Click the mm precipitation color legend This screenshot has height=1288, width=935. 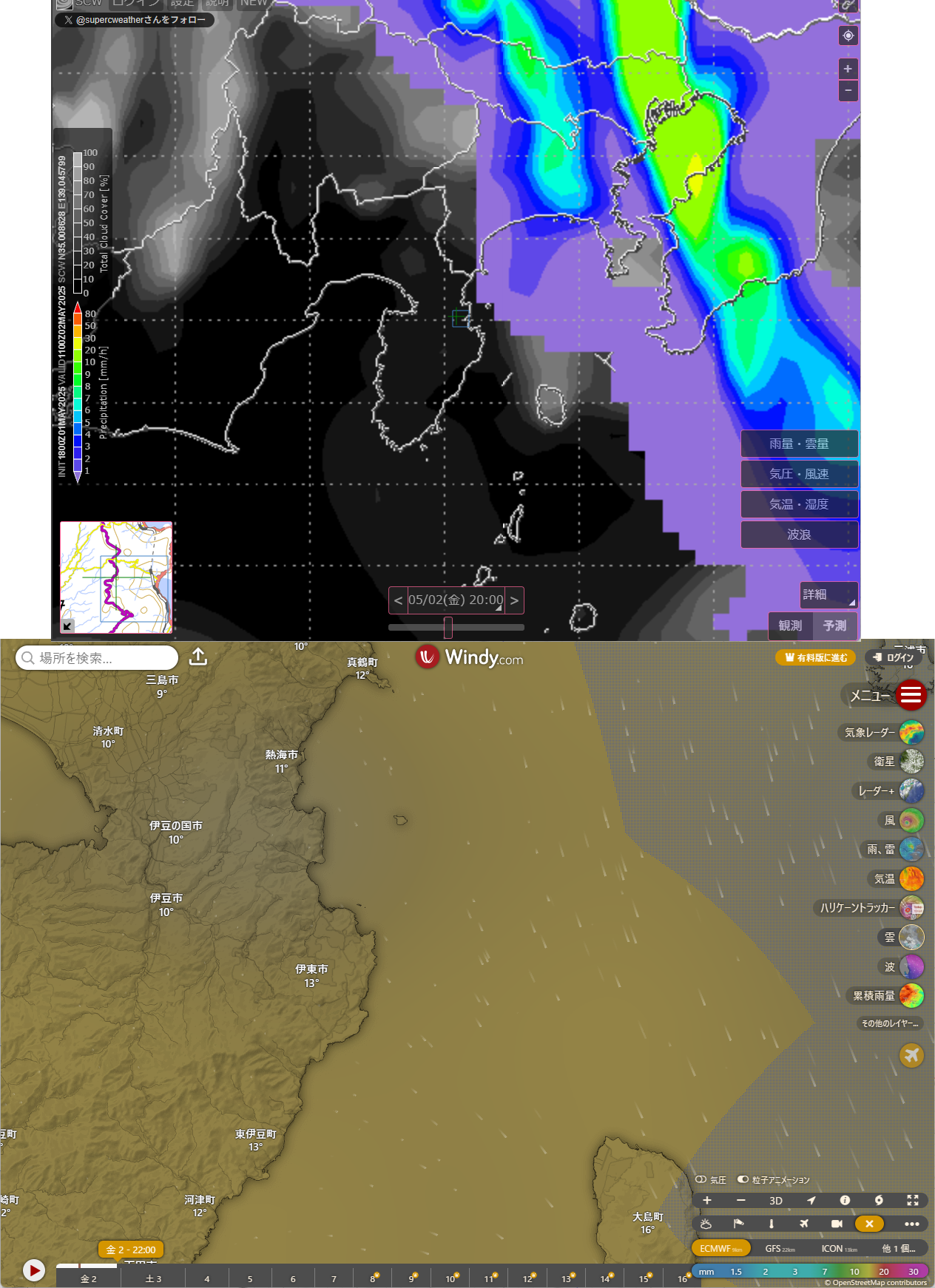(x=810, y=1272)
